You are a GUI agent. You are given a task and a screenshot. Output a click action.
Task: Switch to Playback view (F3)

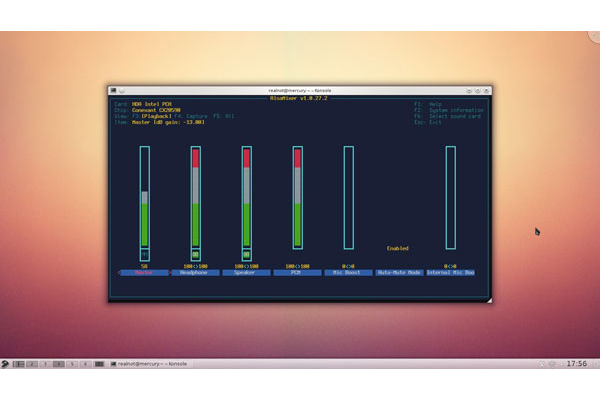(x=152, y=116)
